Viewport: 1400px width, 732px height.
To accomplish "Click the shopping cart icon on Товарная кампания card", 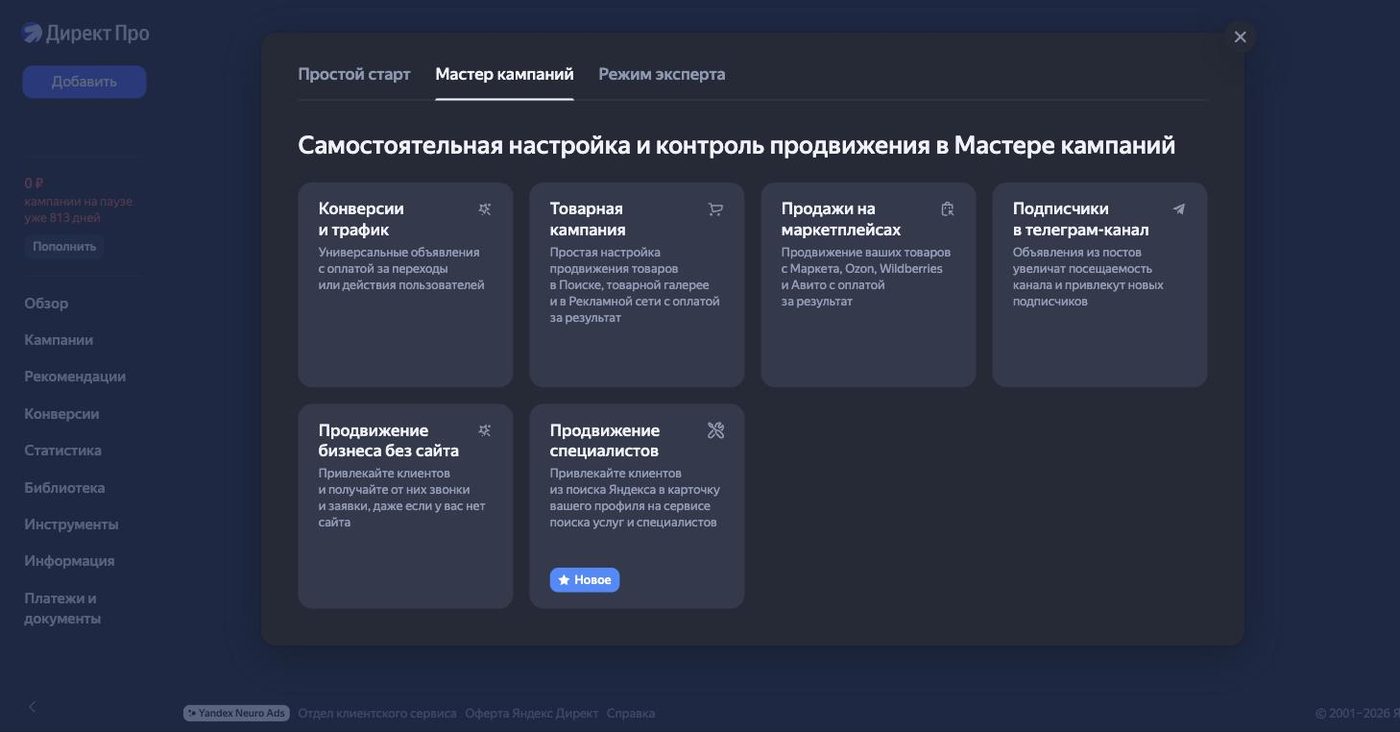I will (x=716, y=209).
